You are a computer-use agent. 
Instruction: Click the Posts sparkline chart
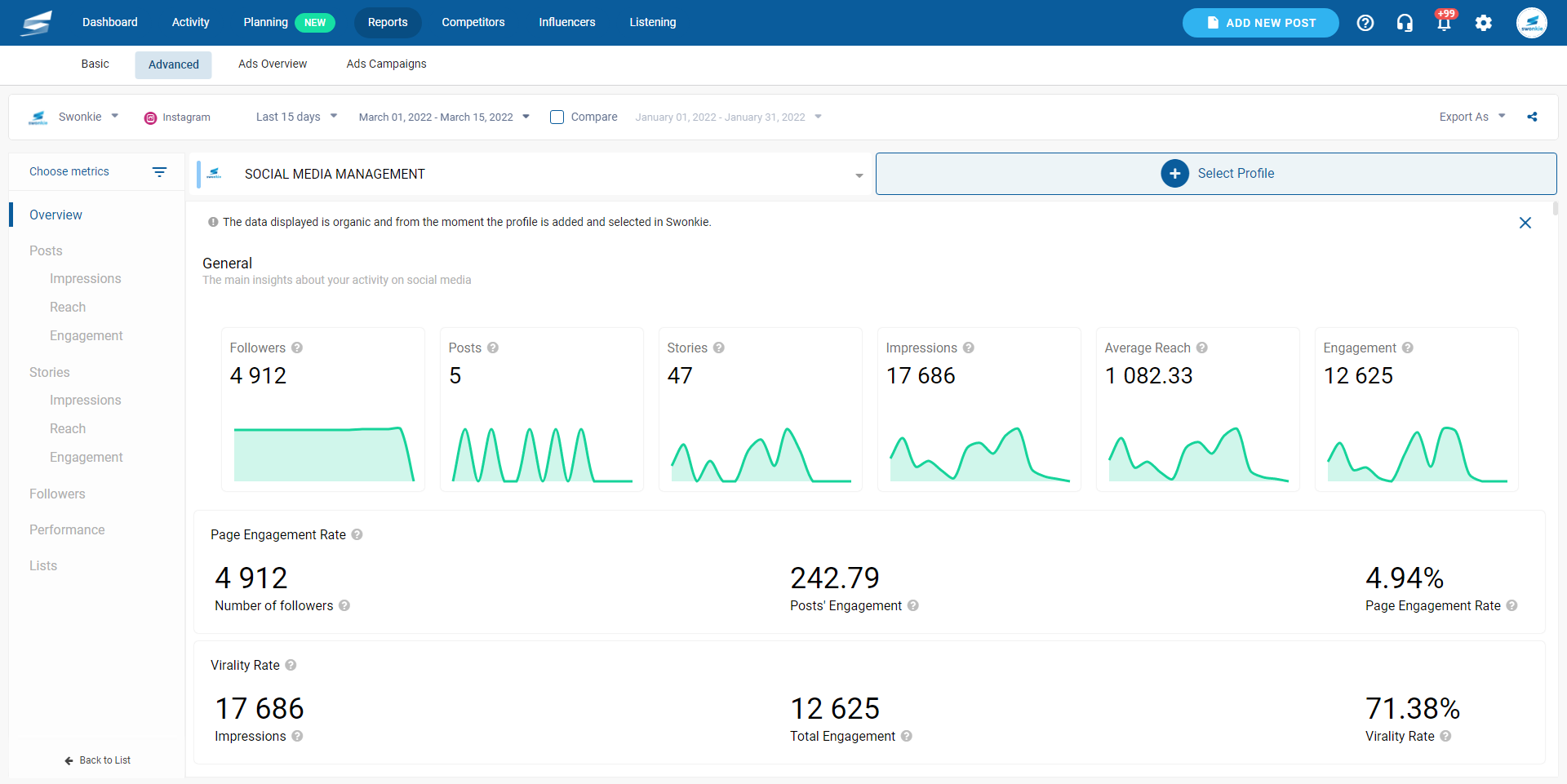pos(542,454)
